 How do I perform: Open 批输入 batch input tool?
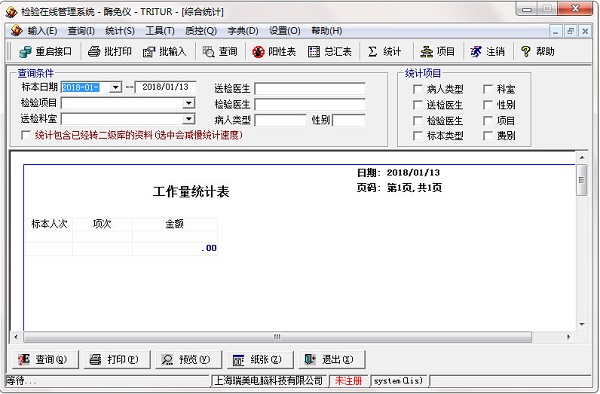pyautogui.click(x=165, y=52)
